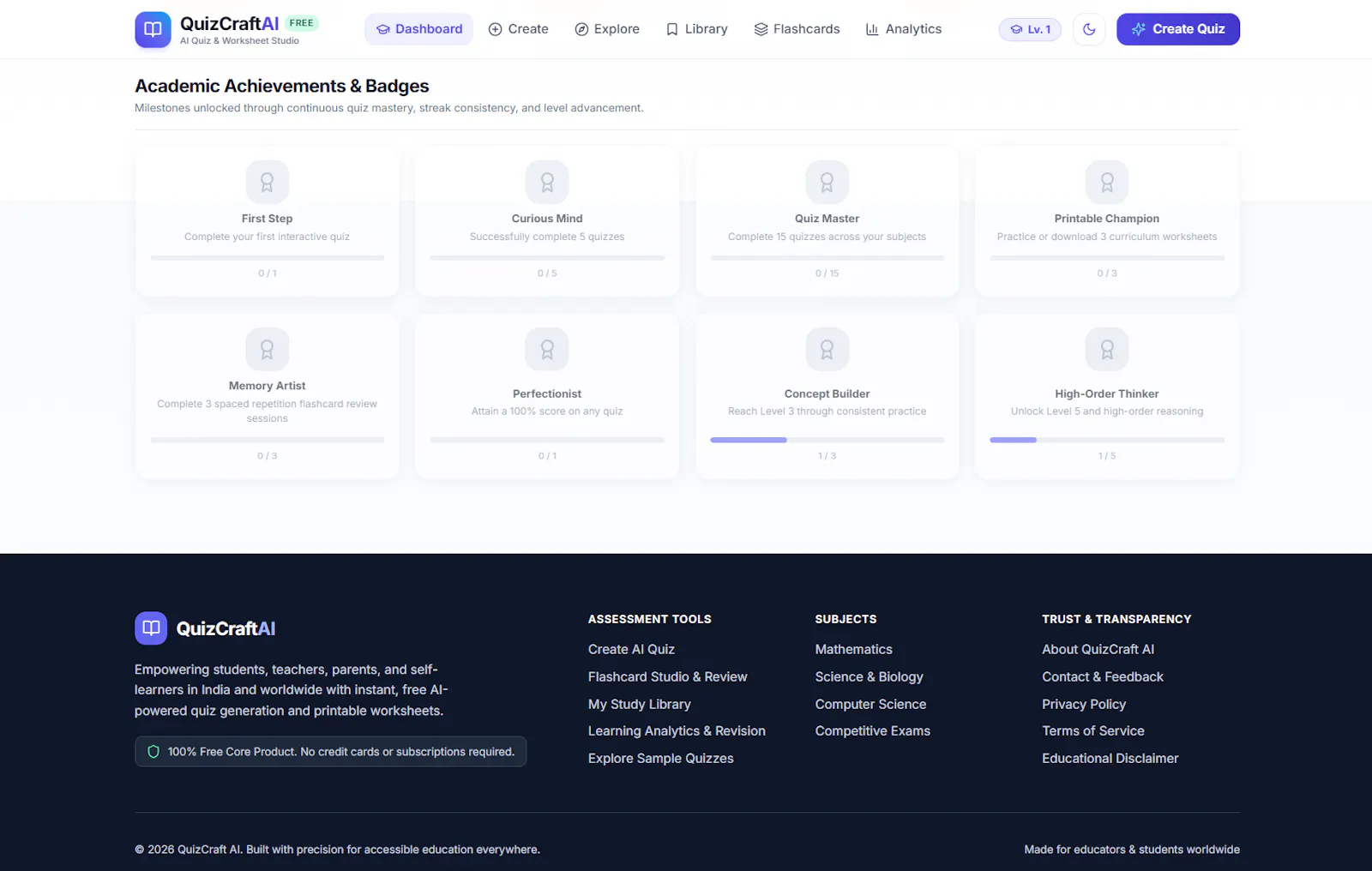1372x871 pixels.
Task: Click the Create Quiz button
Action: 1178,29
